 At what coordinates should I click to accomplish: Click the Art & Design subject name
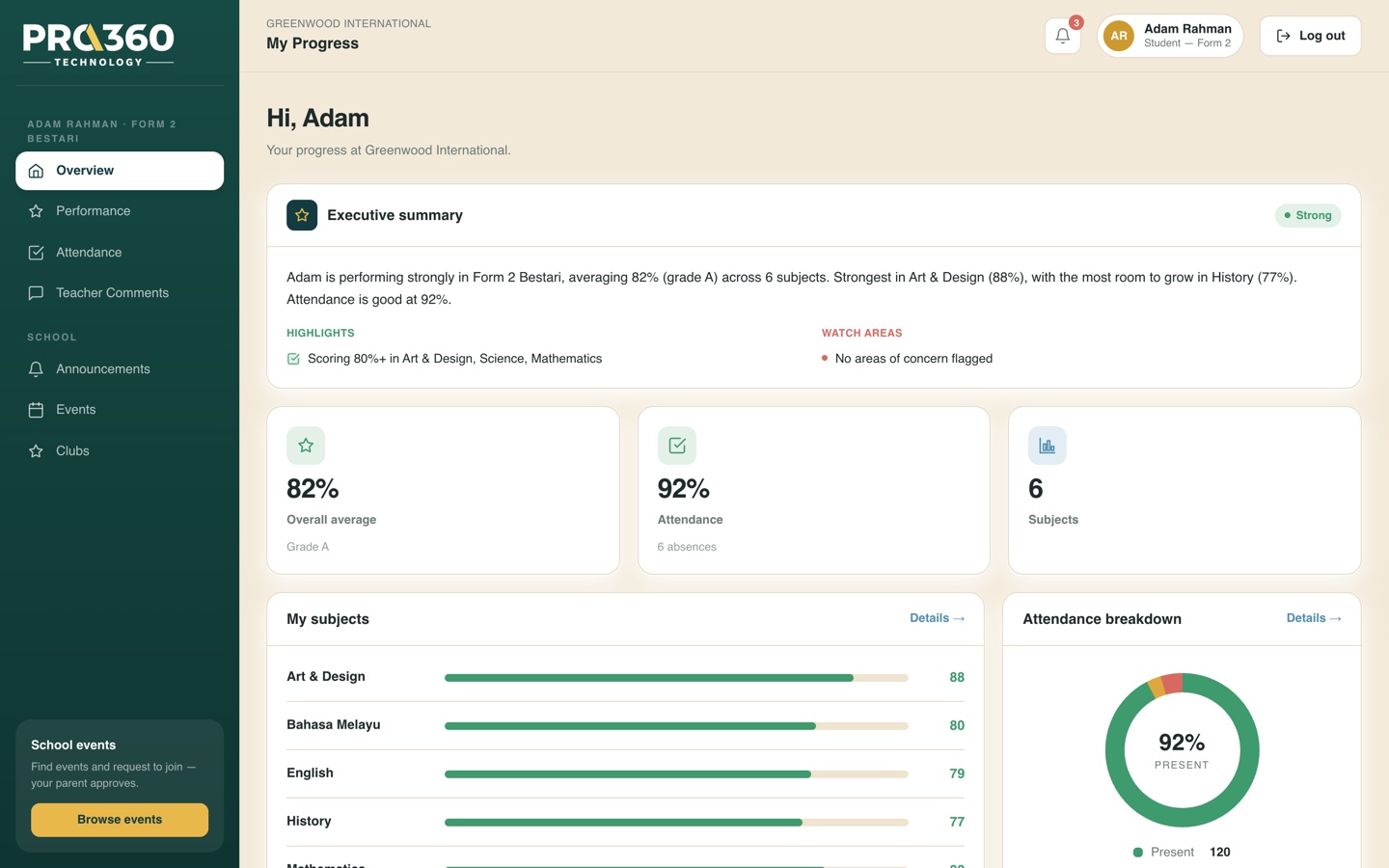point(326,677)
